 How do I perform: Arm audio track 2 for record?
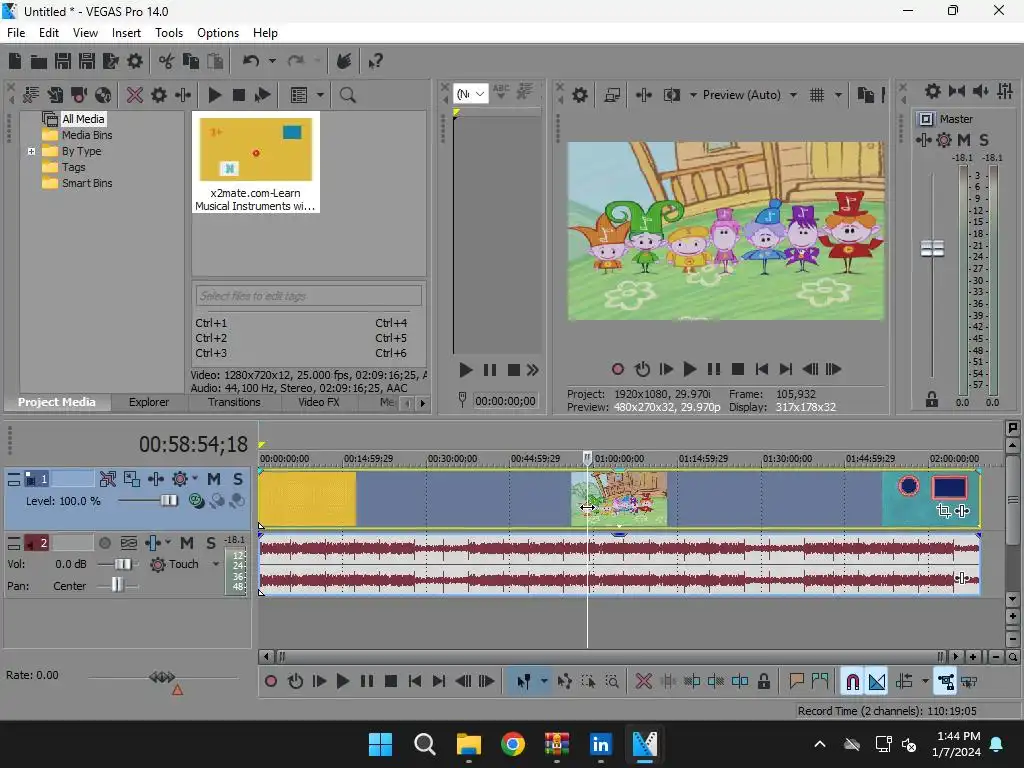(104, 543)
